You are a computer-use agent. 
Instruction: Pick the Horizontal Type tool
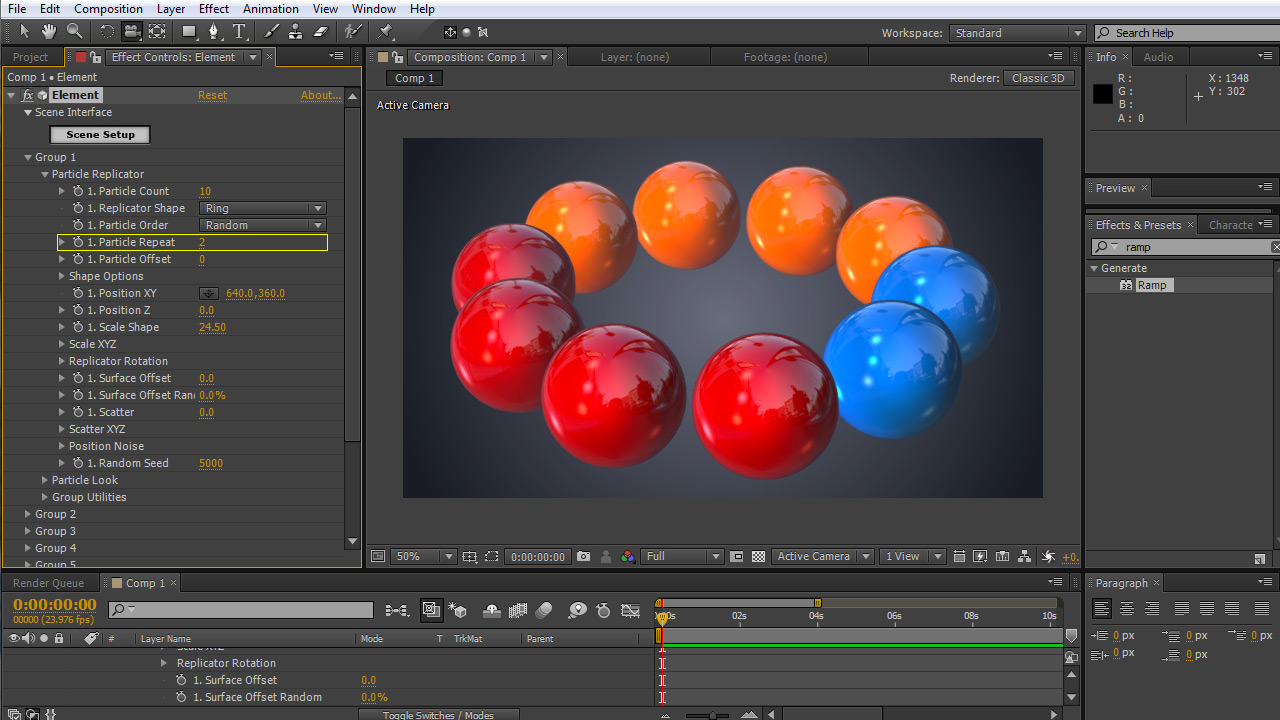pyautogui.click(x=239, y=32)
